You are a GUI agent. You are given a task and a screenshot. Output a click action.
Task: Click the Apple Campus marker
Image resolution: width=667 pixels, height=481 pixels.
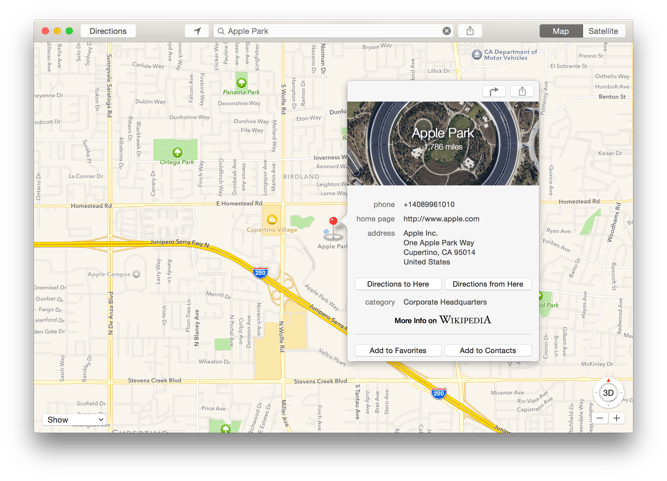coord(136,274)
